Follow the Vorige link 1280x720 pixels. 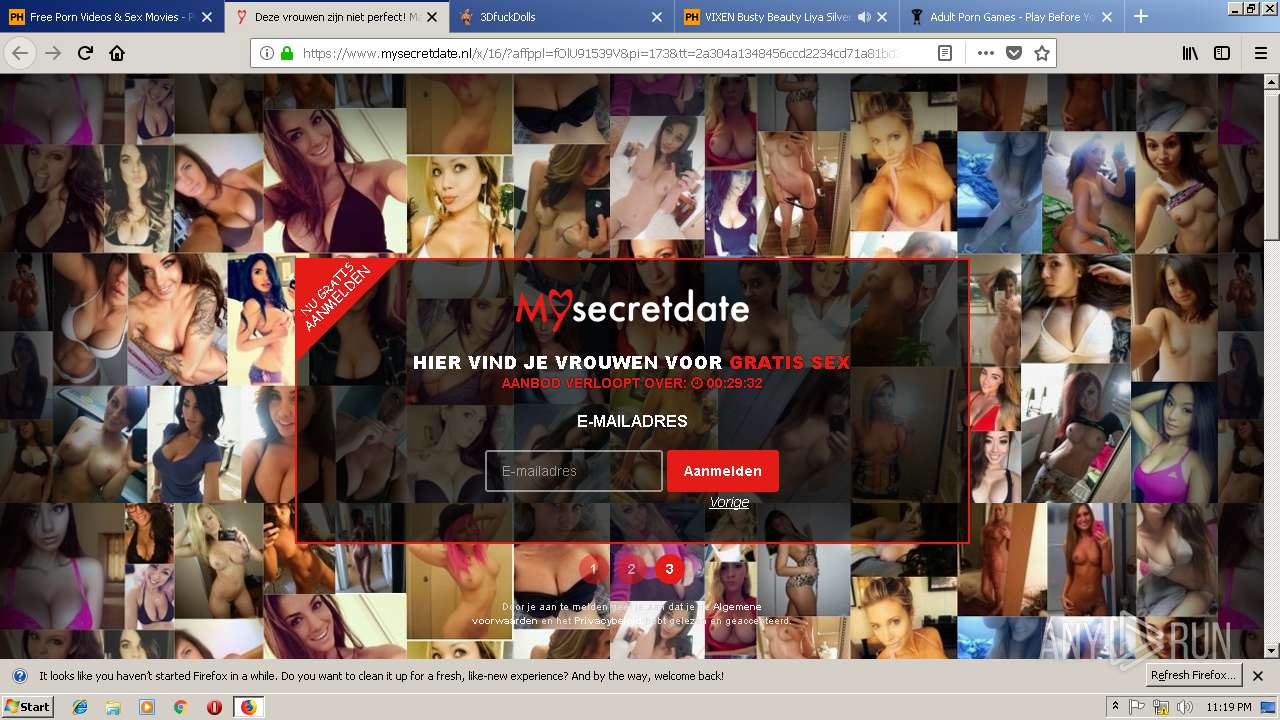729,503
